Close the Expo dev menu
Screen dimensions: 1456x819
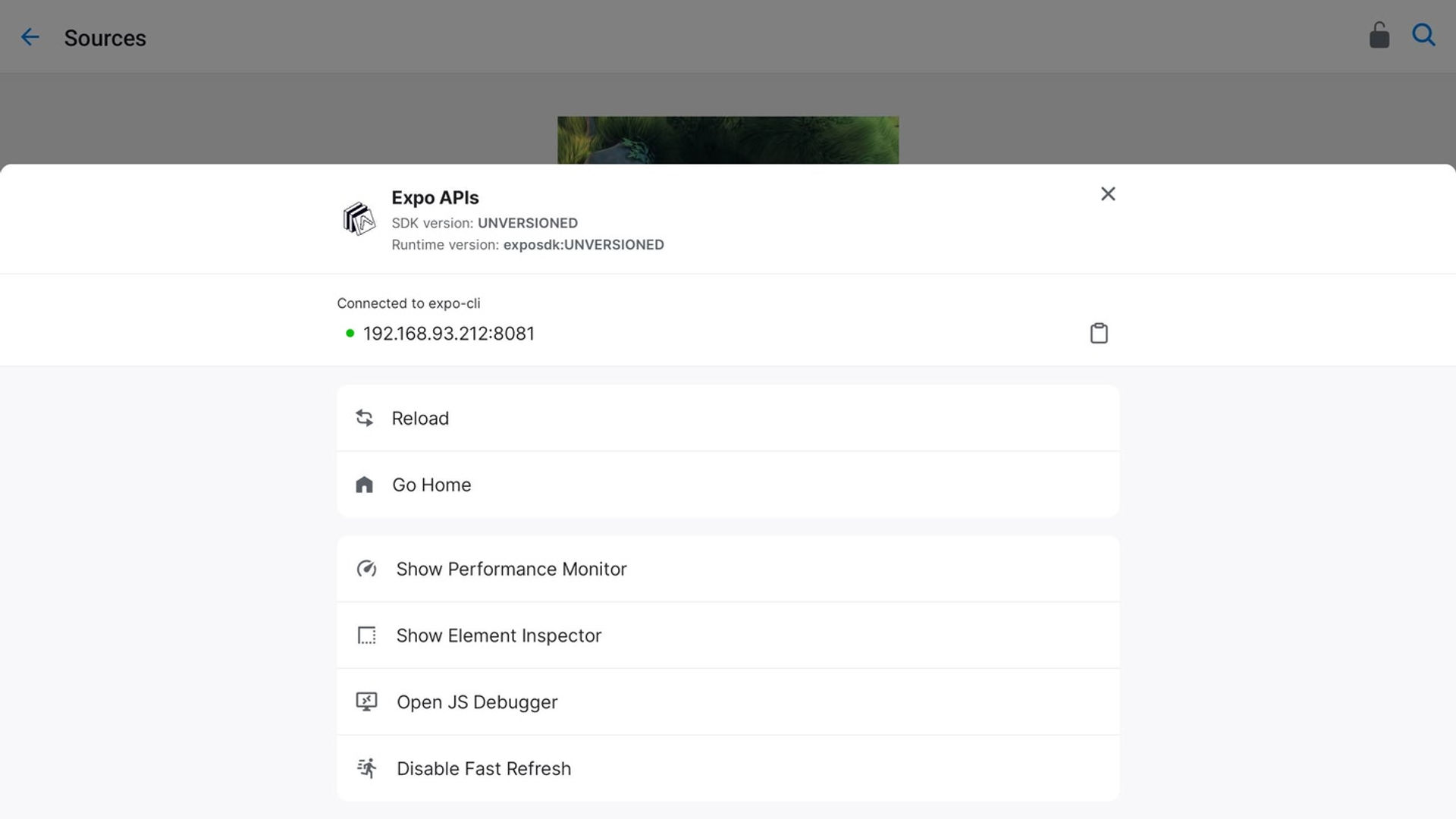tap(1108, 194)
